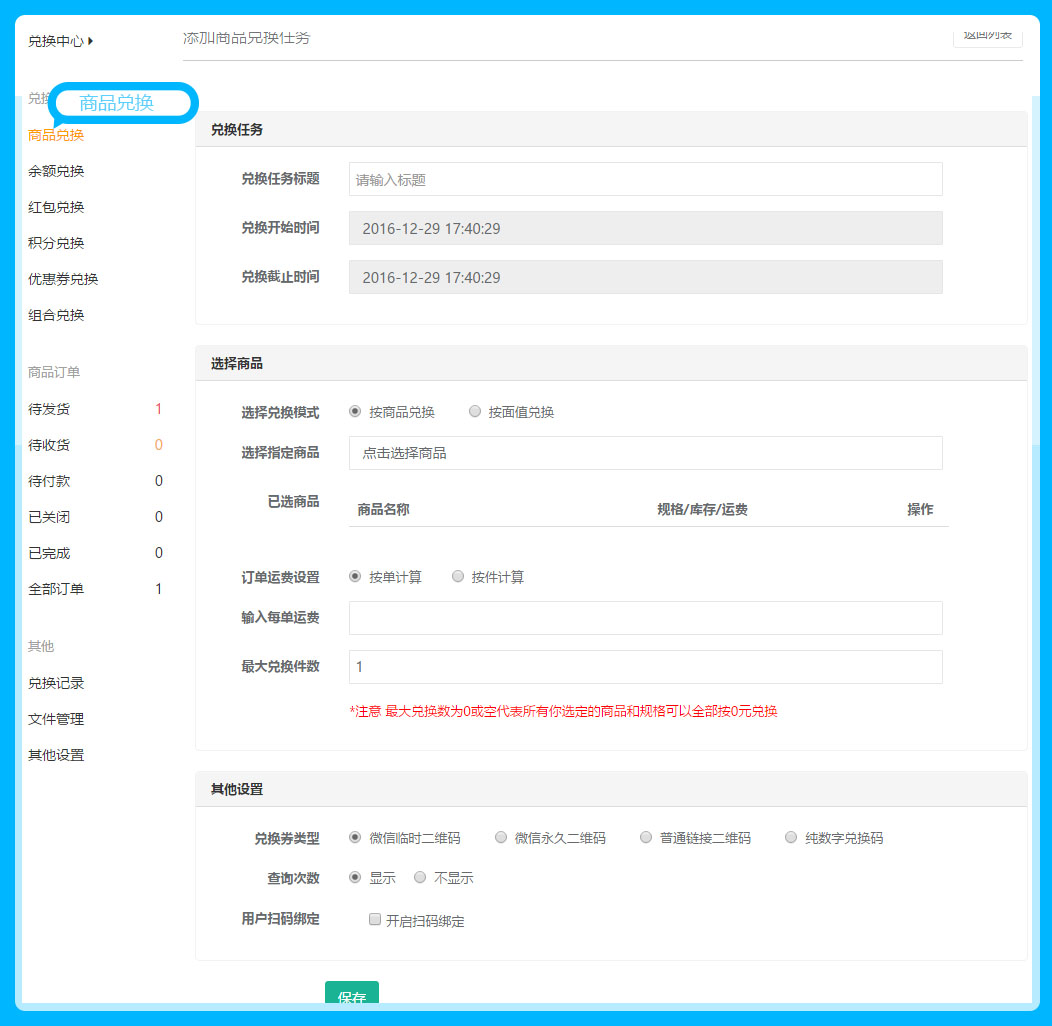Viewport: 1052px width, 1026px height.
Task: Open 优惠券兑换 sidebar item
Action: [63, 279]
